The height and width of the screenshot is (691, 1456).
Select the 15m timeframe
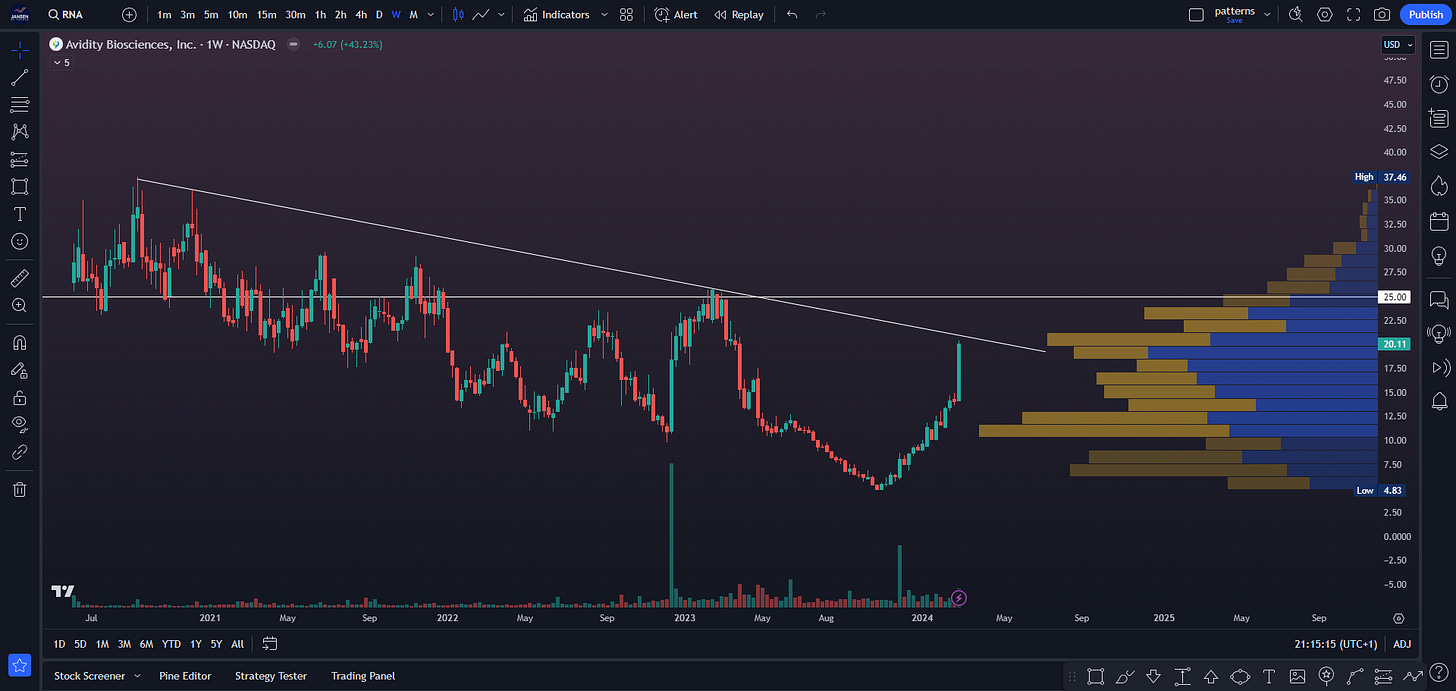[266, 15]
